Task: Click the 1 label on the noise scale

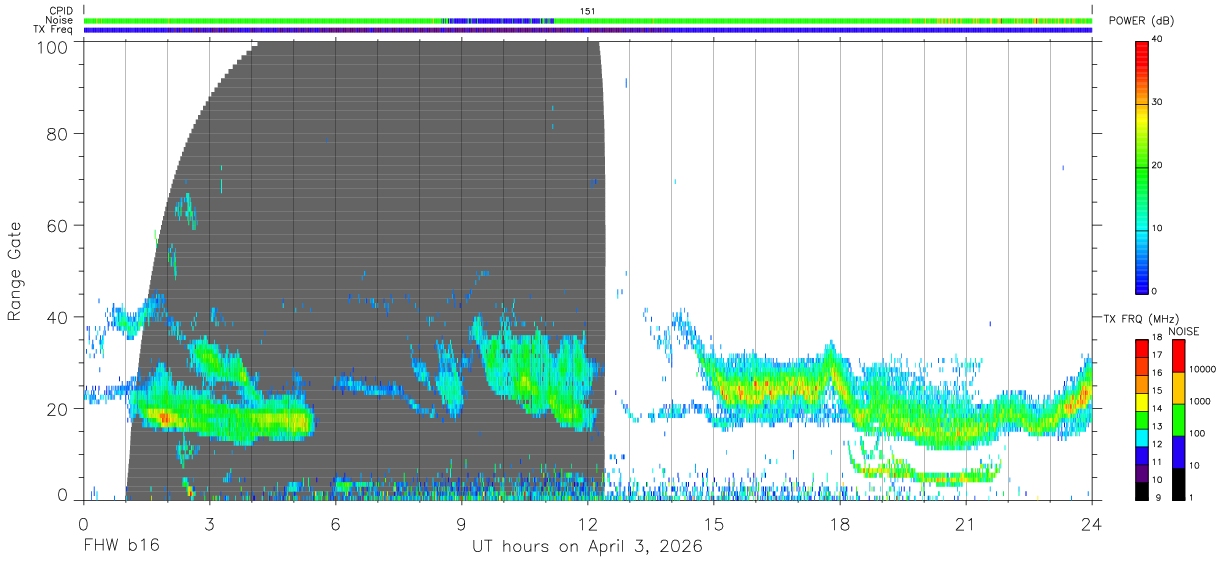Action: 1191,497
